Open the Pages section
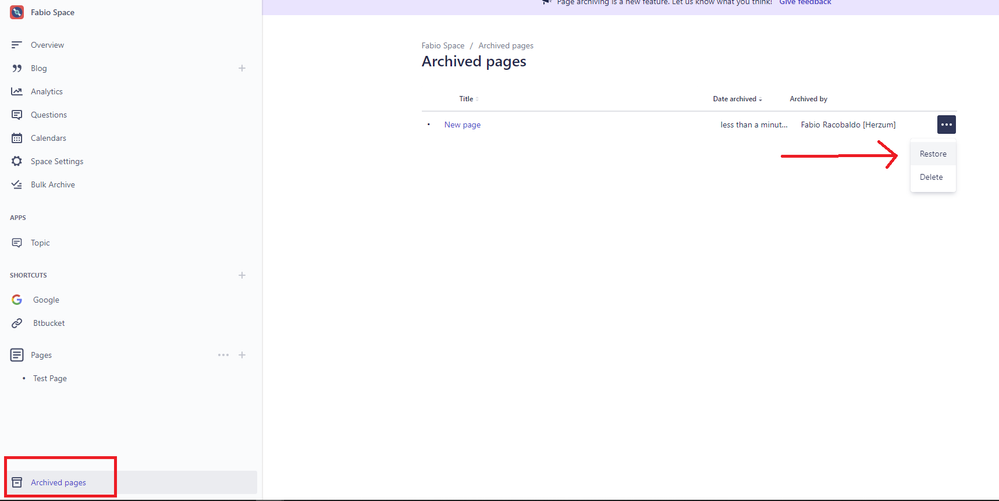The width and height of the screenshot is (999, 501). [x=41, y=355]
